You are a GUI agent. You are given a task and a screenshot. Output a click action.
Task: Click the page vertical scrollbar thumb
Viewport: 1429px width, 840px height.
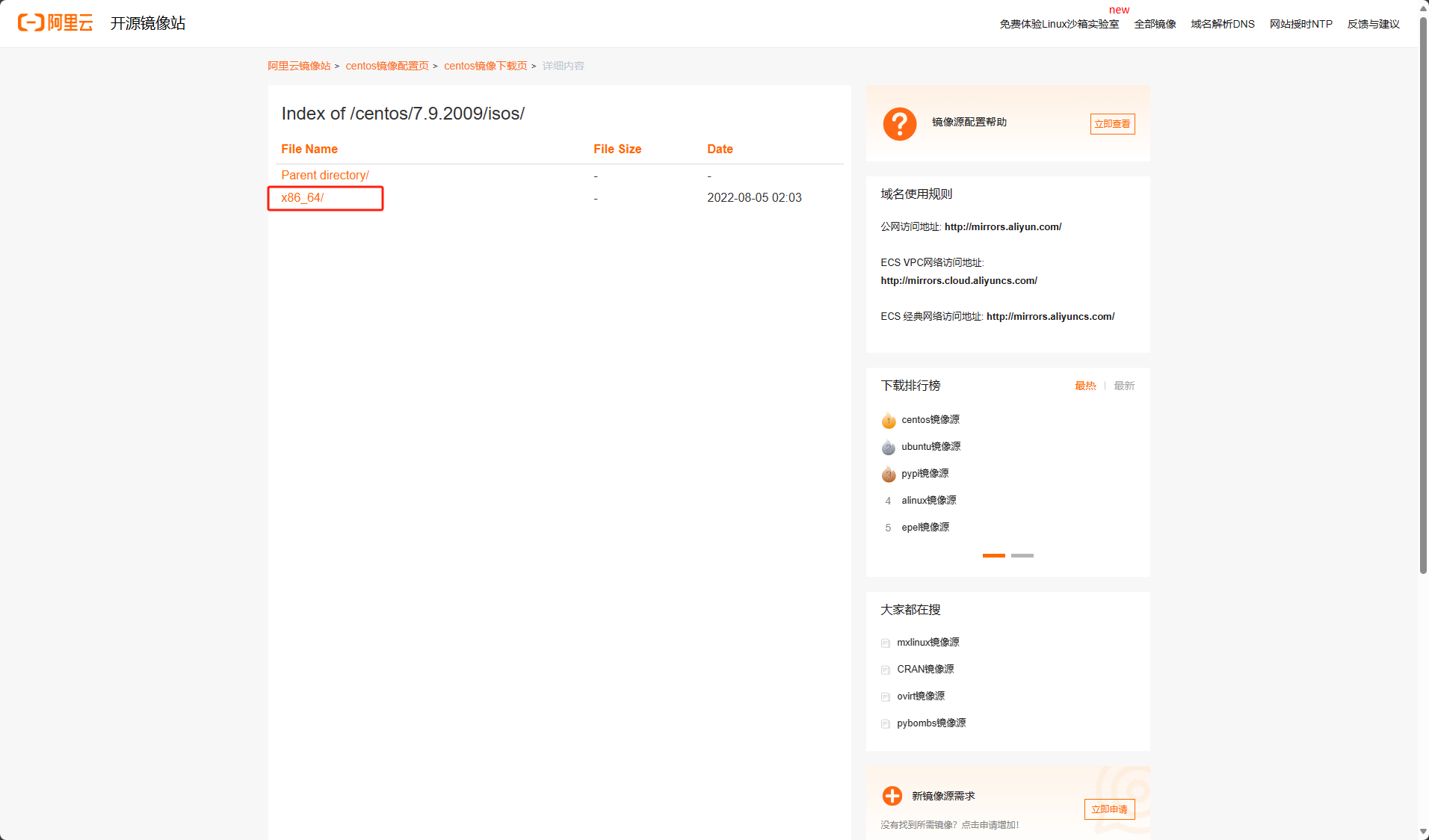point(1423,295)
